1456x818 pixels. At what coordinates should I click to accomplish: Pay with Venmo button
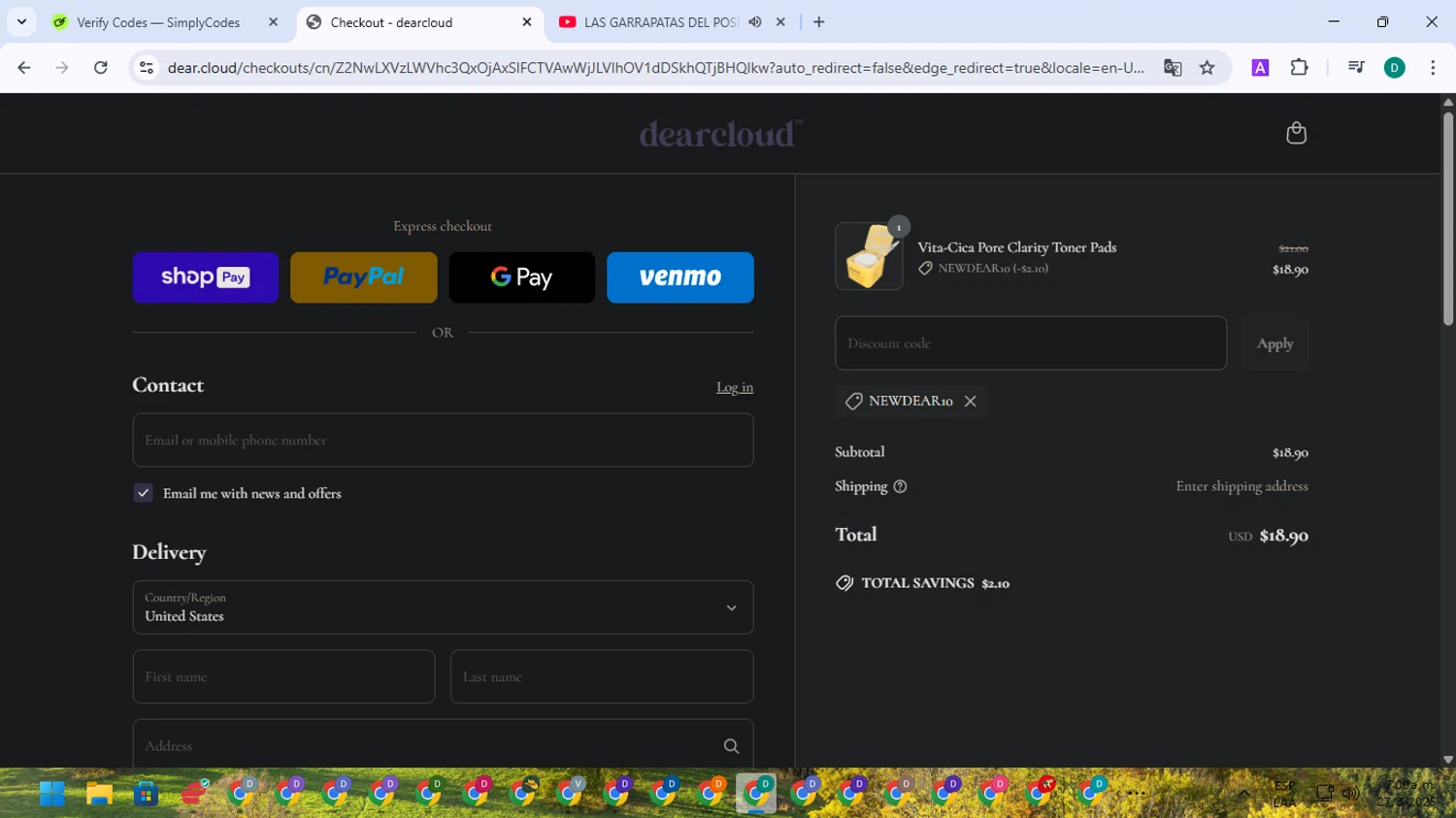(680, 278)
